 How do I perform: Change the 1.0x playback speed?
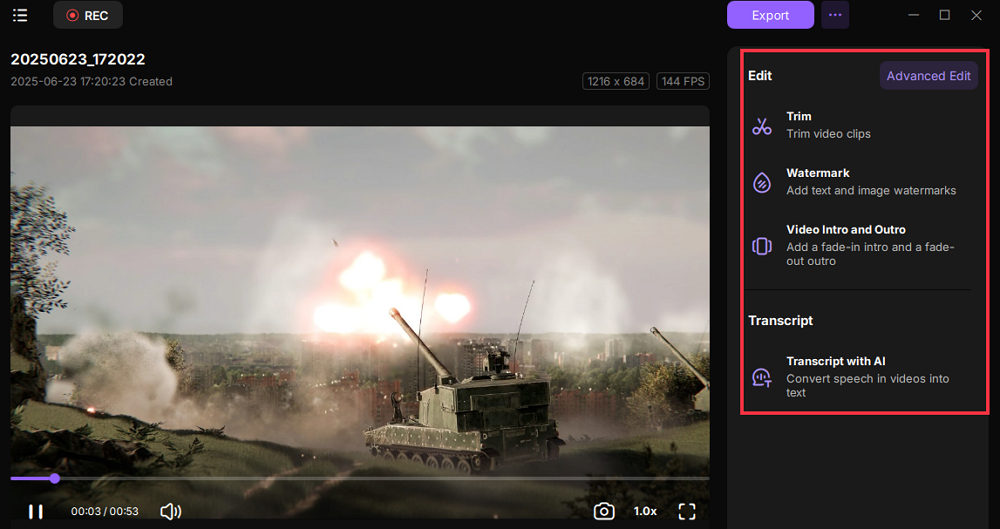645,511
